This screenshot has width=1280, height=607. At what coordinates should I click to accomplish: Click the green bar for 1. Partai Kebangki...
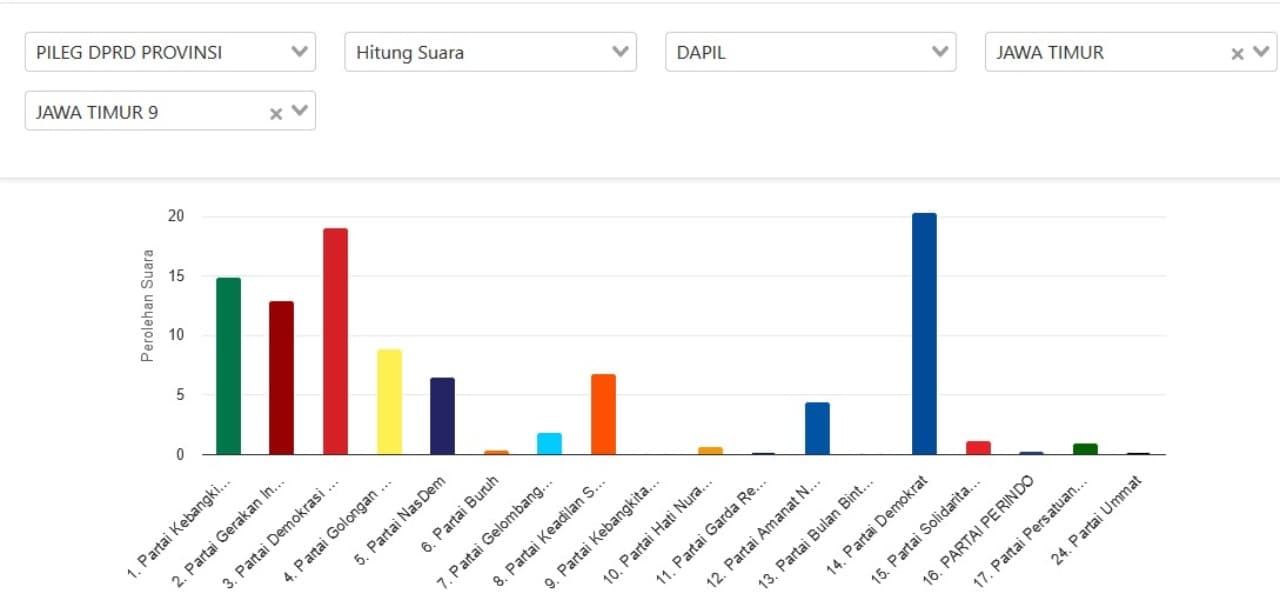click(228, 366)
